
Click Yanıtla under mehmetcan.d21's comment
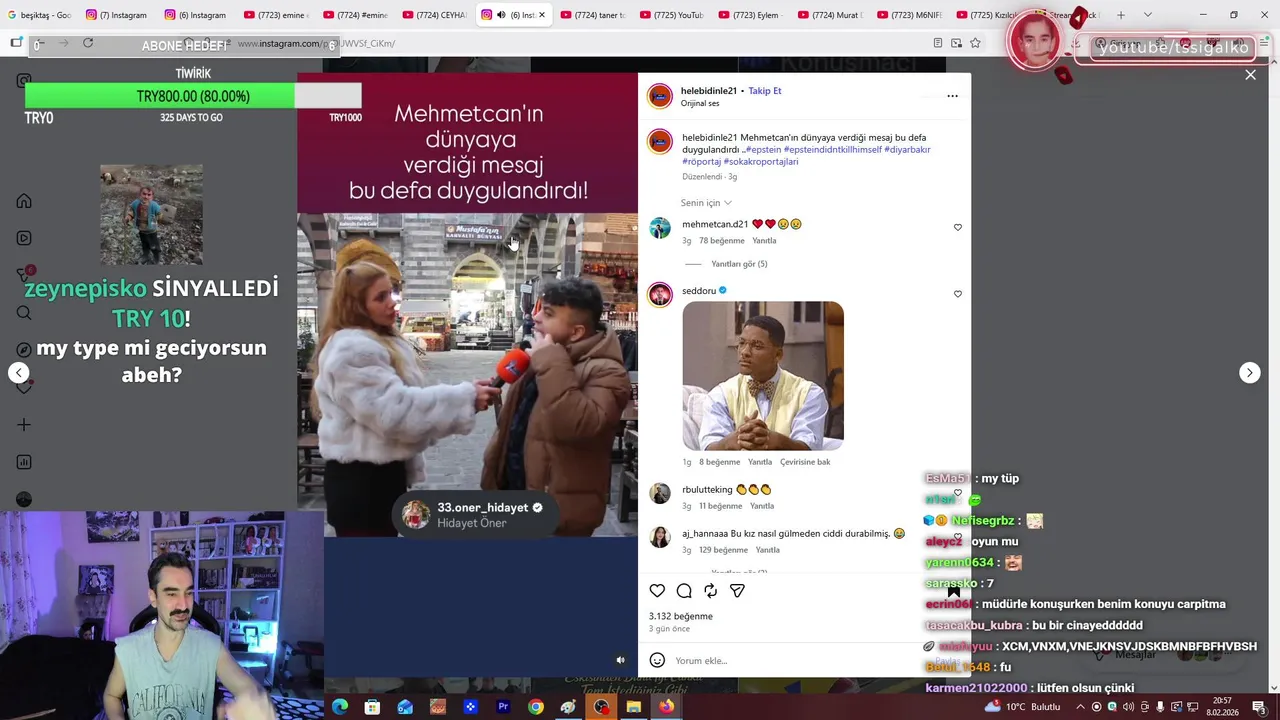pos(764,241)
